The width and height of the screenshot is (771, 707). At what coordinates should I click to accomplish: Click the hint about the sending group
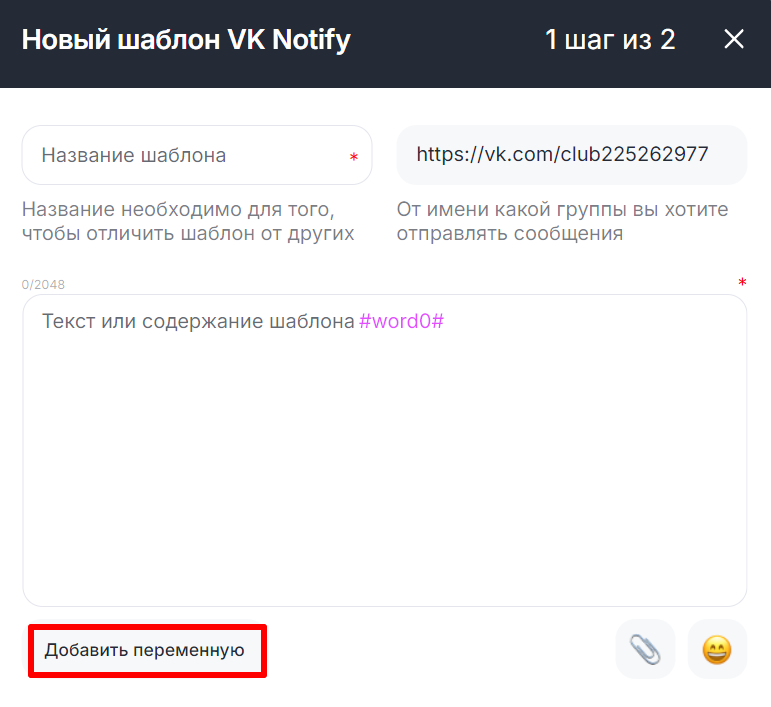coord(562,222)
